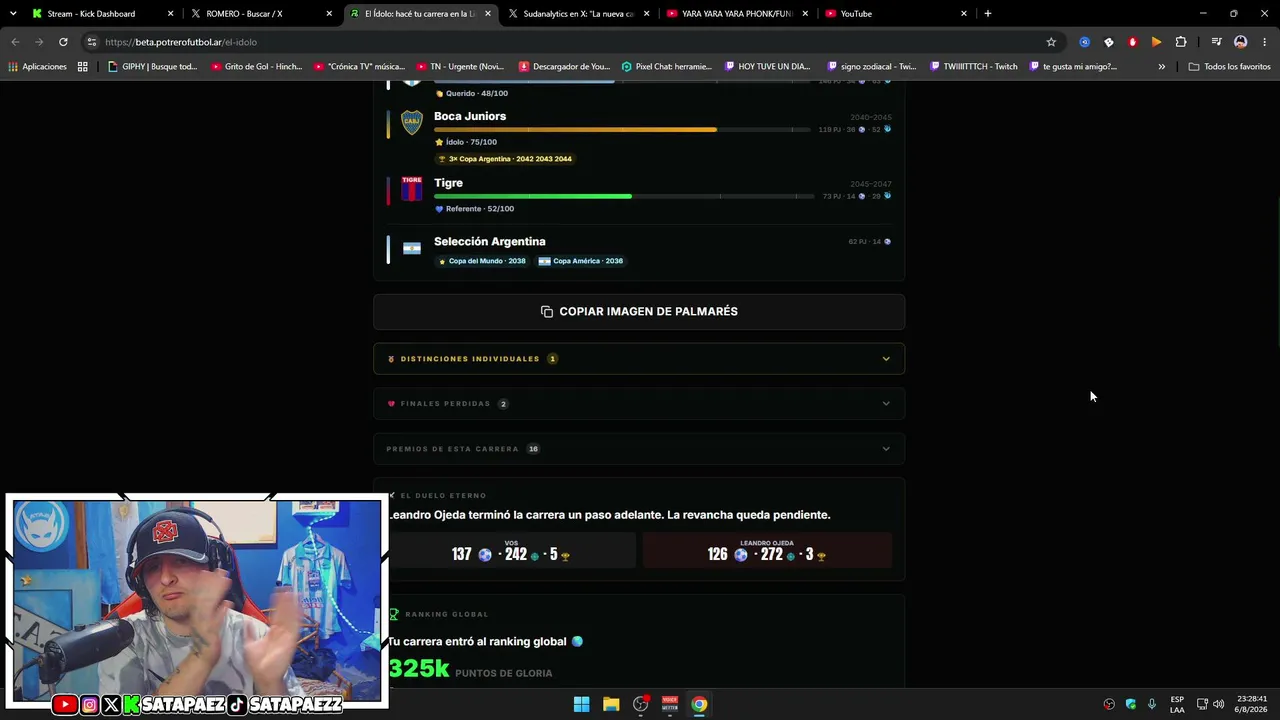
Task: Click the blue circular extension icon
Action: [1085, 42]
